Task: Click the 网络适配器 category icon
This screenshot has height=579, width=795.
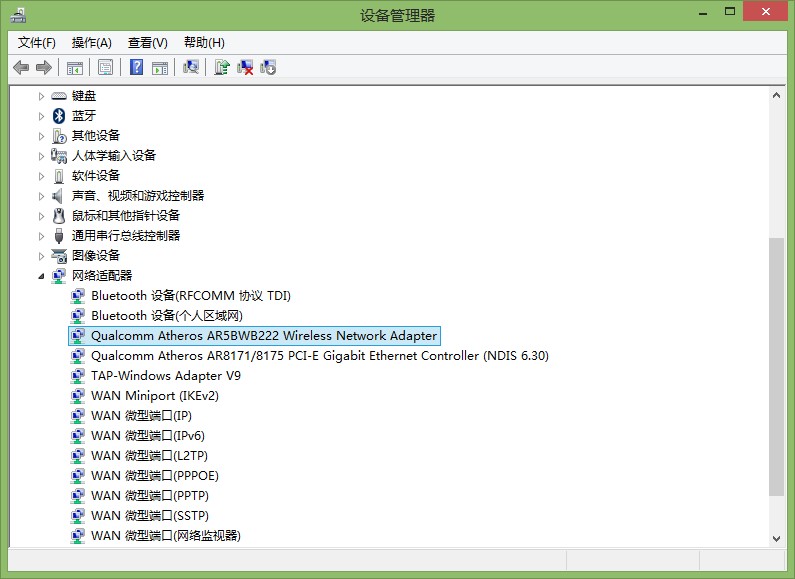Action: tap(59, 276)
